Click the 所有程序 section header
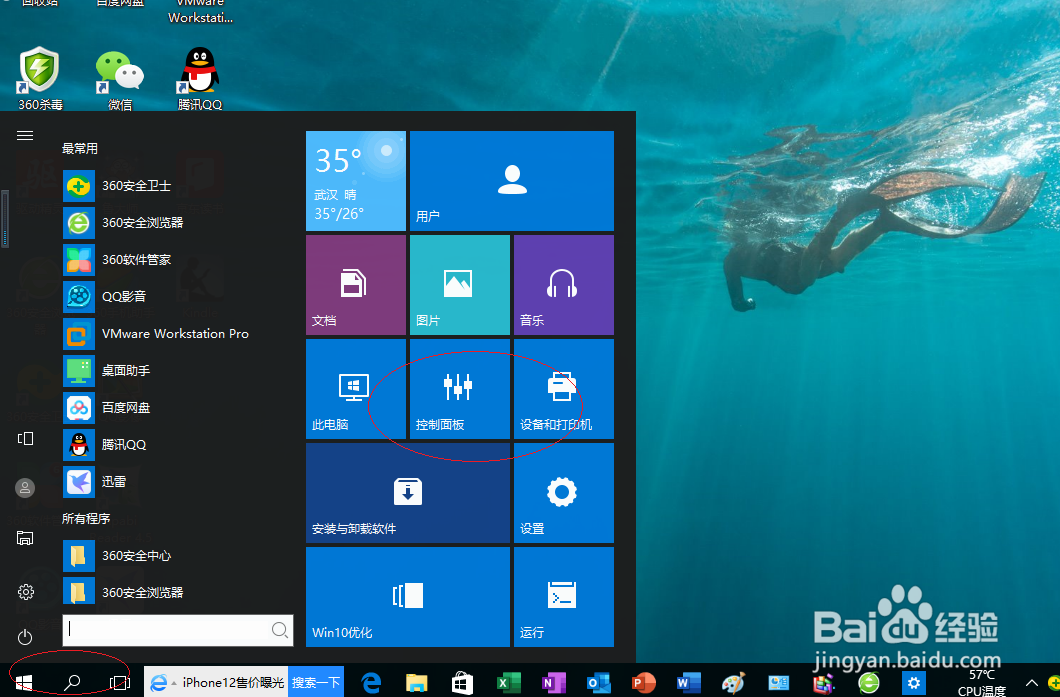Image resolution: width=1060 pixels, height=697 pixels. pos(86,519)
